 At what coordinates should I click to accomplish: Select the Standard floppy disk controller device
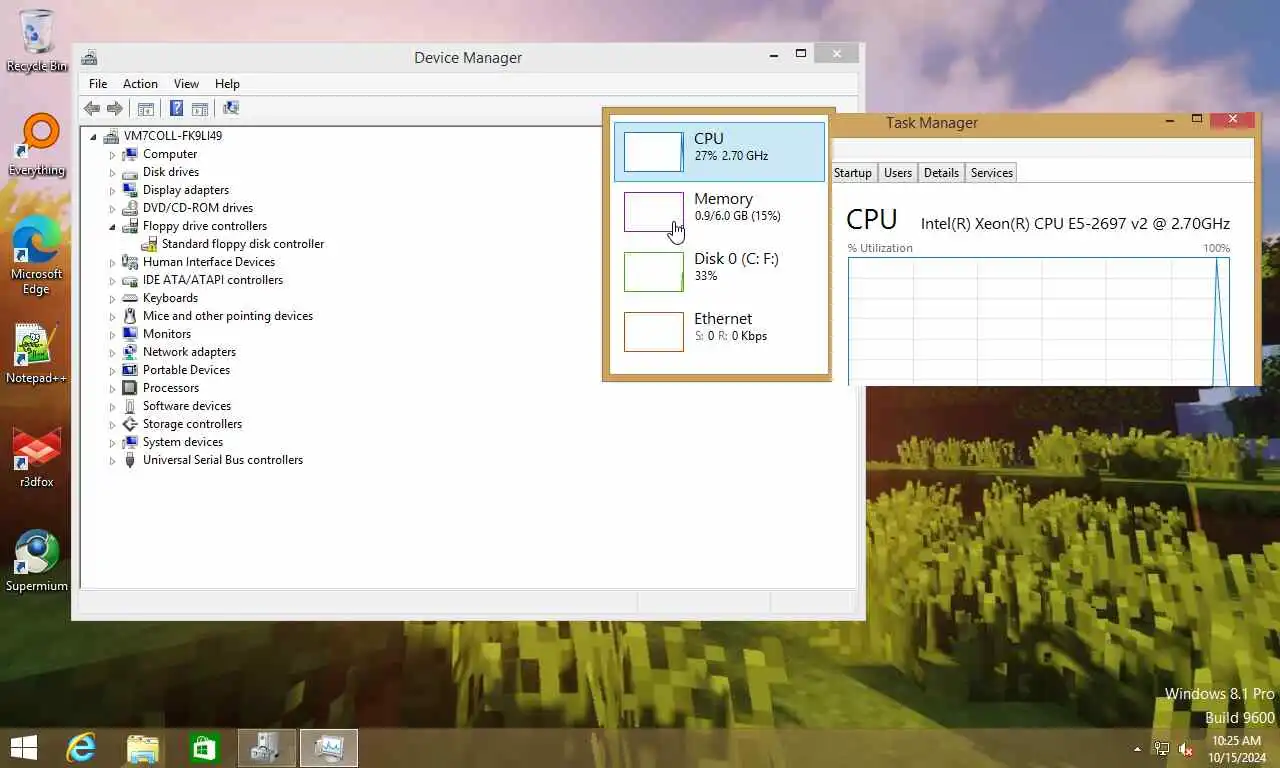(242, 244)
